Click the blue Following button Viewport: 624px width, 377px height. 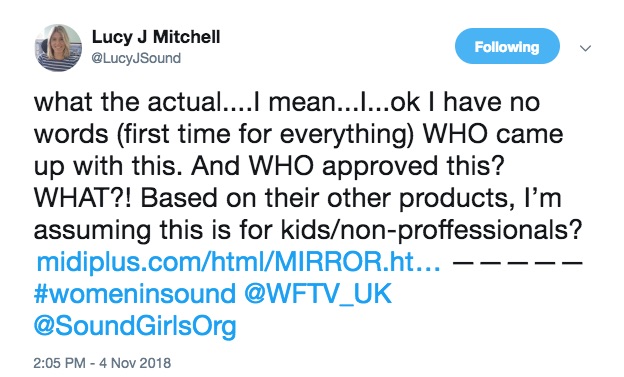pos(507,46)
